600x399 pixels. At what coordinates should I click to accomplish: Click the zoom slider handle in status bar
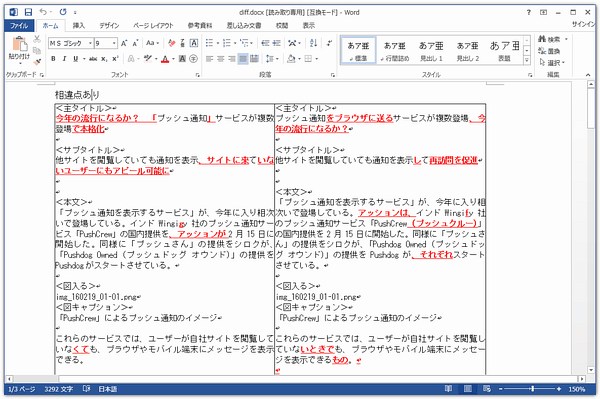pyautogui.click(x=532, y=389)
